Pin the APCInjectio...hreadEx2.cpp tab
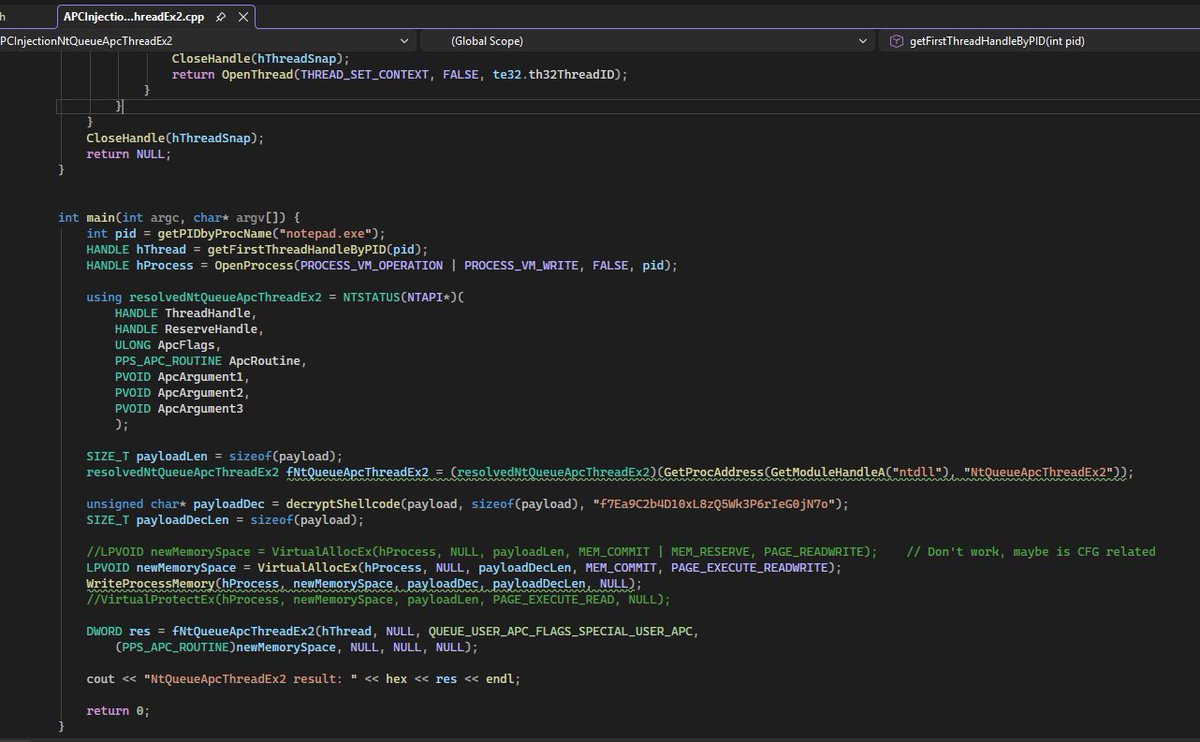 click(x=220, y=17)
